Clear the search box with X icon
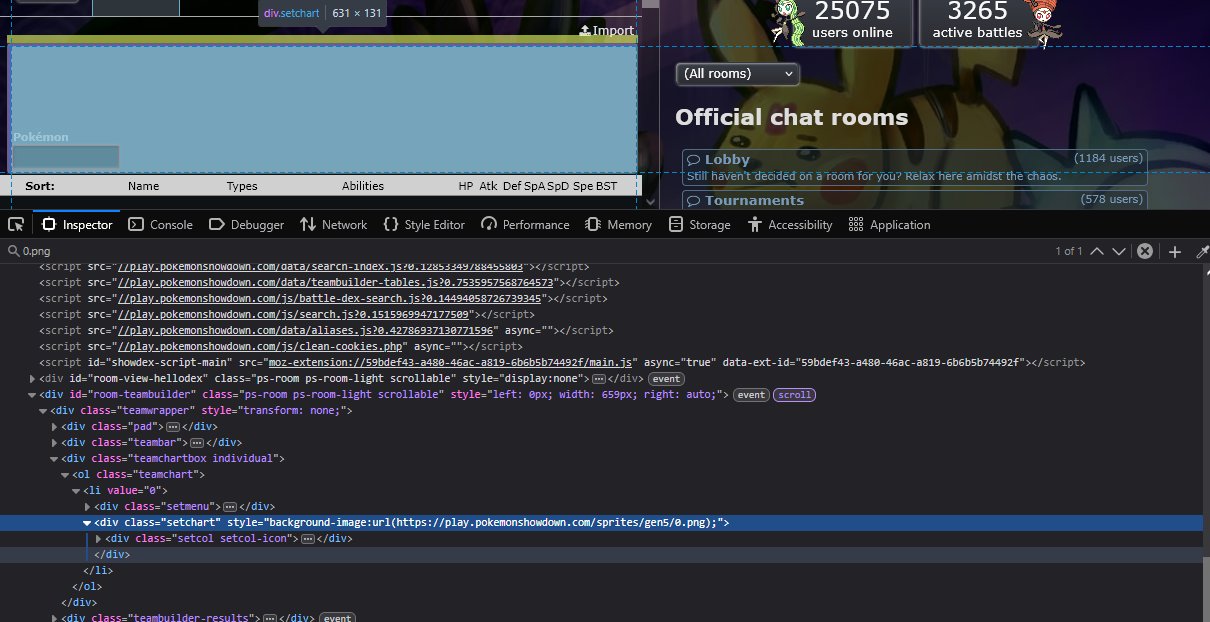 tap(1145, 251)
